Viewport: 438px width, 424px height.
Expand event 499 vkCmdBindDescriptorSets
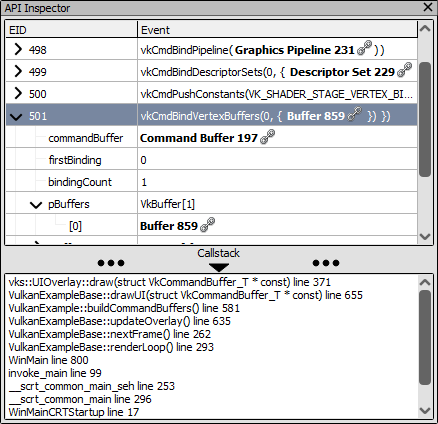coord(18,71)
